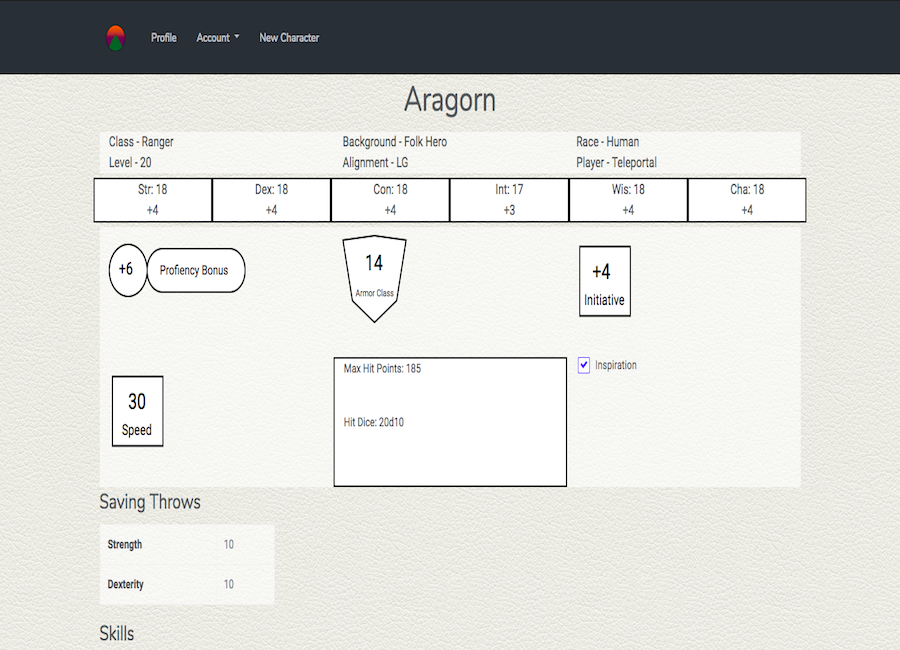
Task: Select the Cha: 18 ability box
Action: pos(747,200)
